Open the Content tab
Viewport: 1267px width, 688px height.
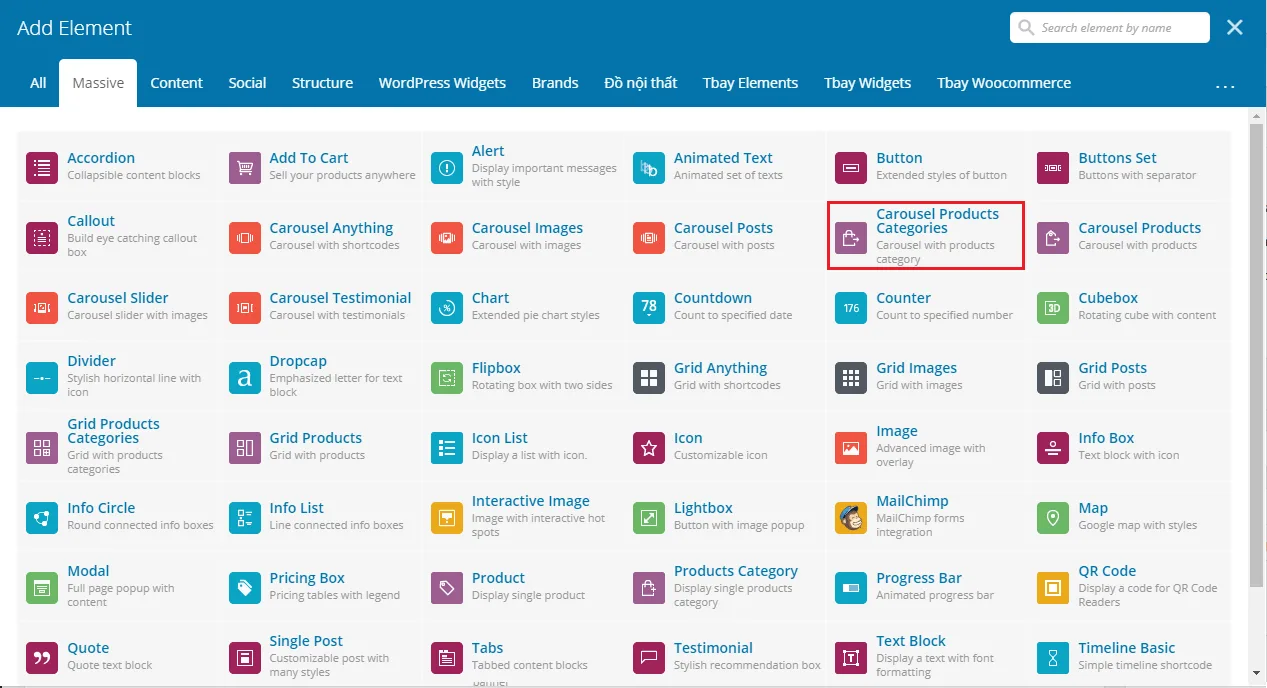(x=177, y=83)
